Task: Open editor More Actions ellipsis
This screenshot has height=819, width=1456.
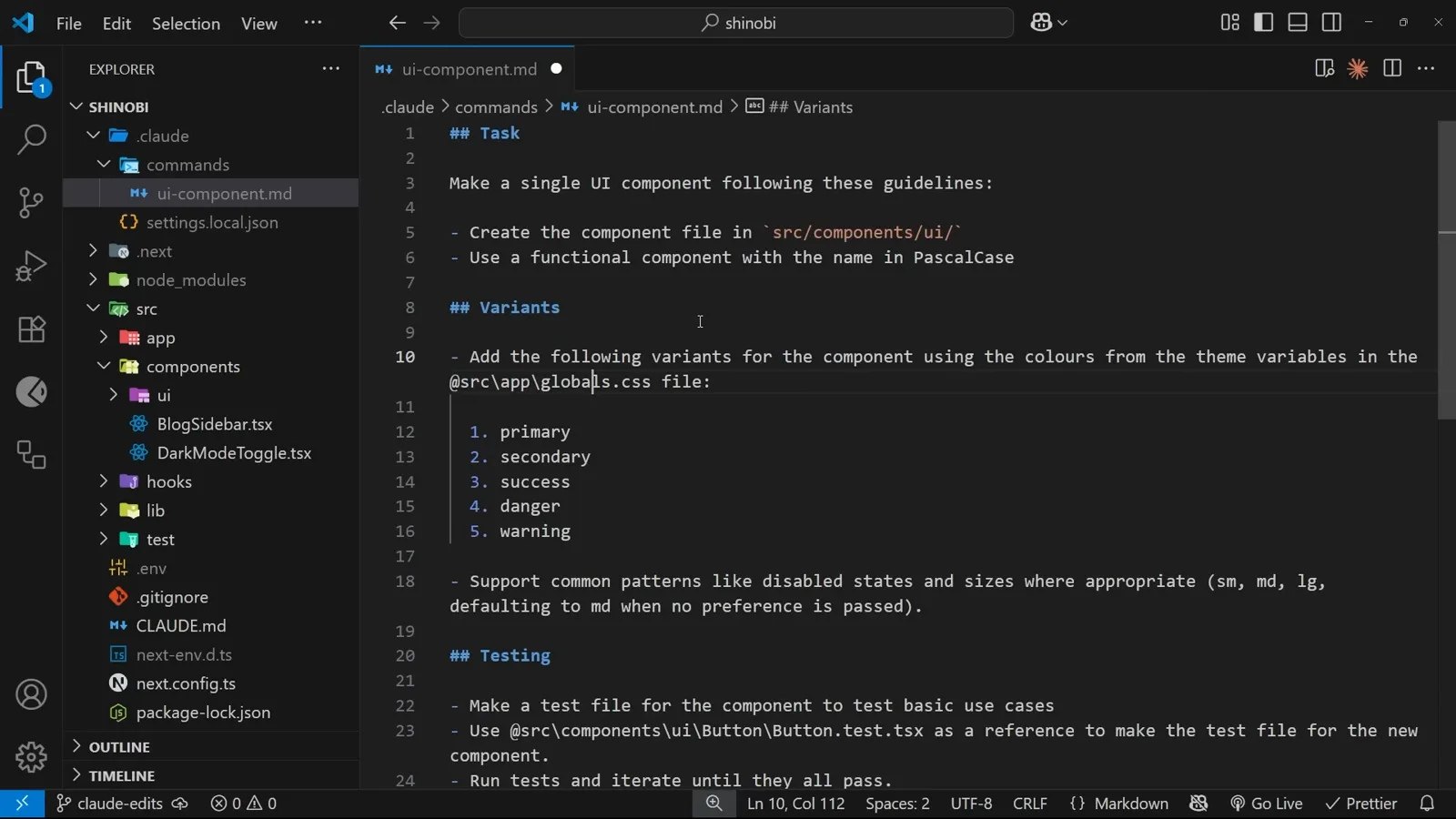Action: 1426,69
